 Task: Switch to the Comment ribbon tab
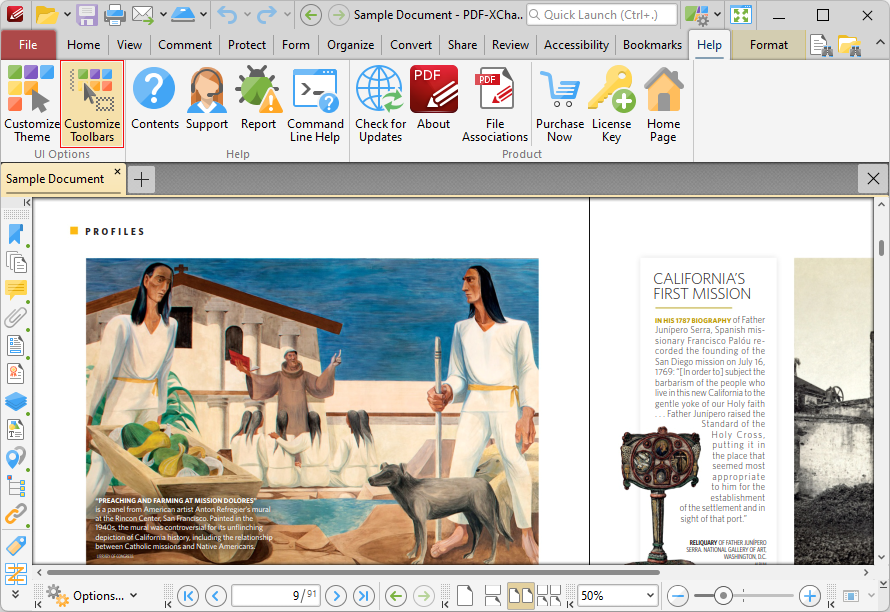[185, 45]
